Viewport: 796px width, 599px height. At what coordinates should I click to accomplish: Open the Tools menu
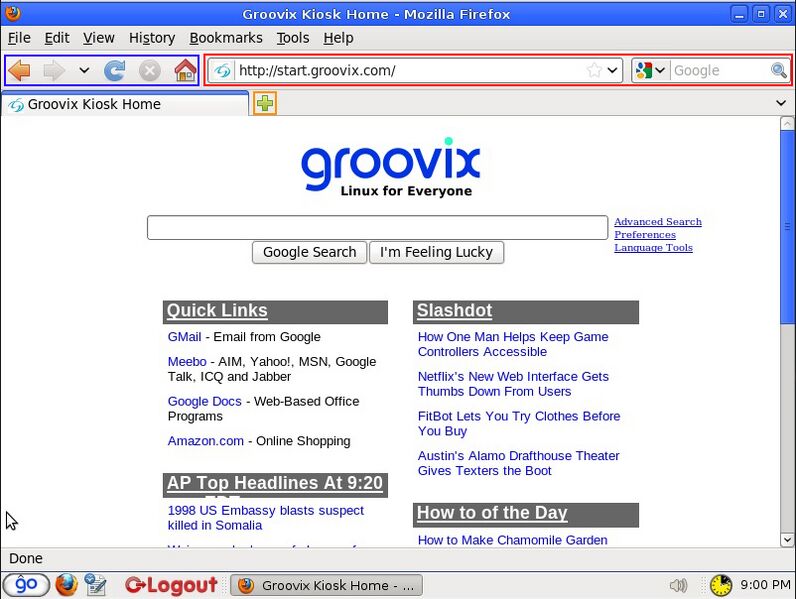pos(293,38)
